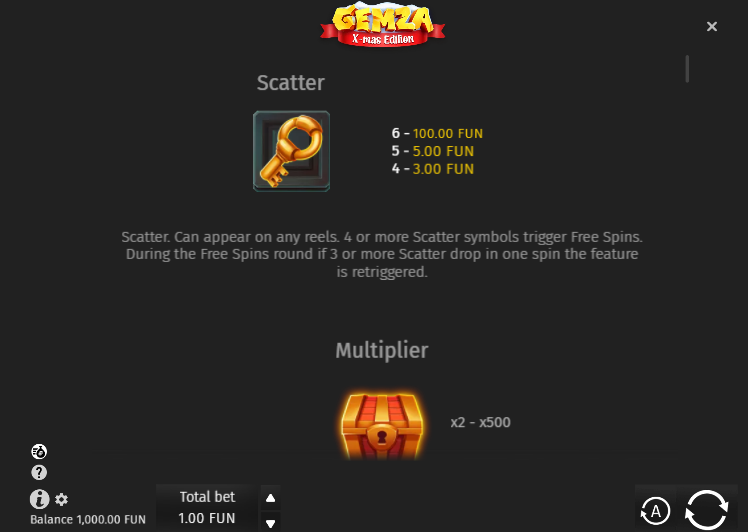Open the paytable info icon
The height and width of the screenshot is (532, 748).
40,499
